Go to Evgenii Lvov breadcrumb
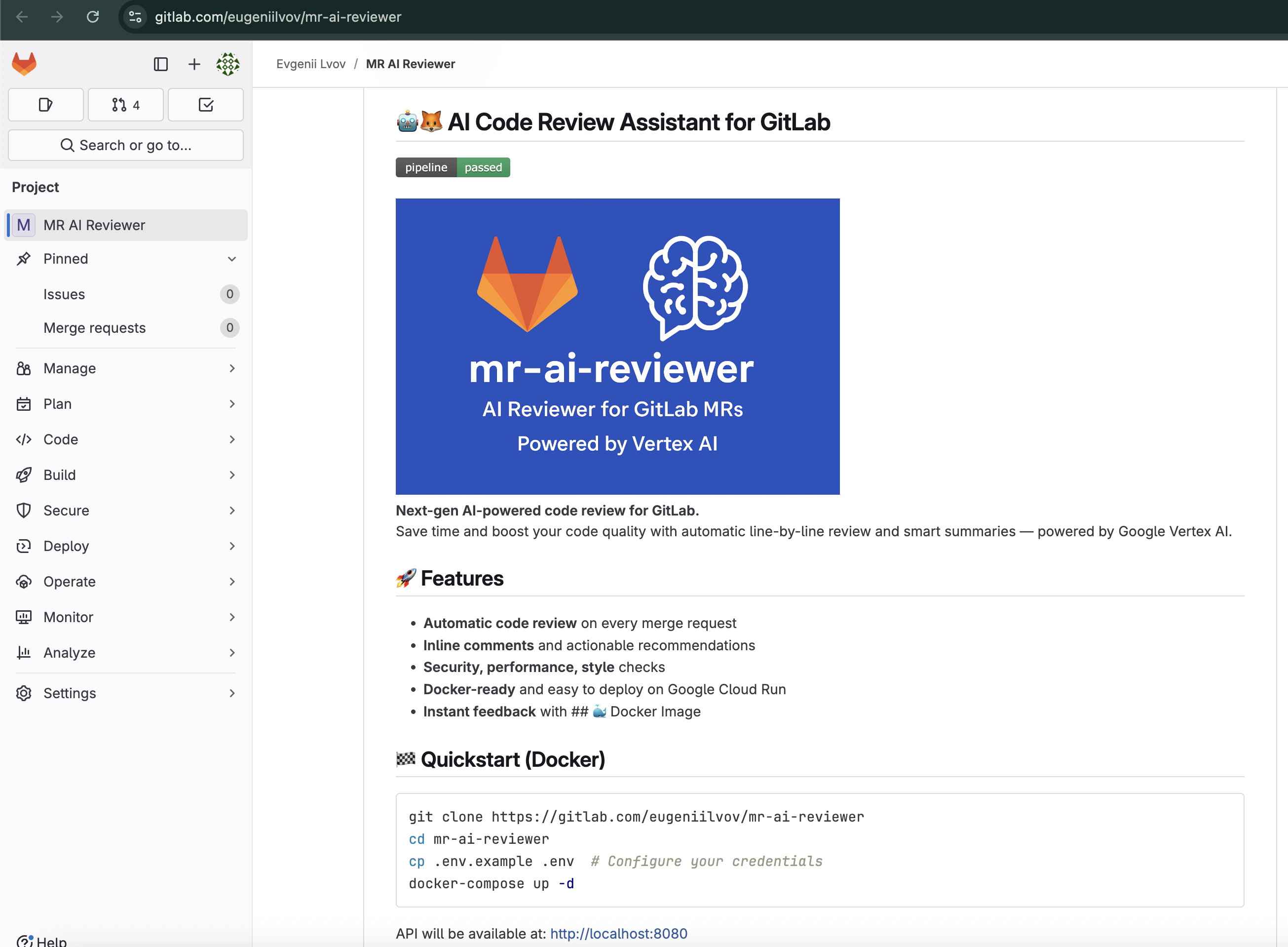Image resolution: width=1288 pixels, height=947 pixels. [x=310, y=64]
